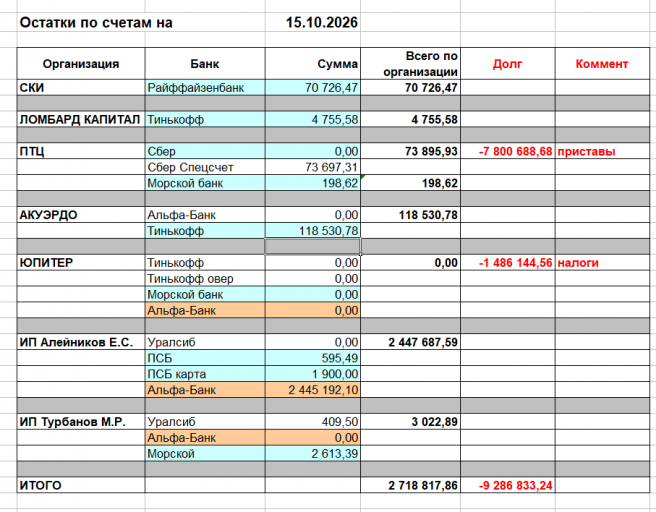Image resolution: width=656 pixels, height=512 pixels.
Task: Click the grand total 2 718 817,86
Action: point(410,485)
